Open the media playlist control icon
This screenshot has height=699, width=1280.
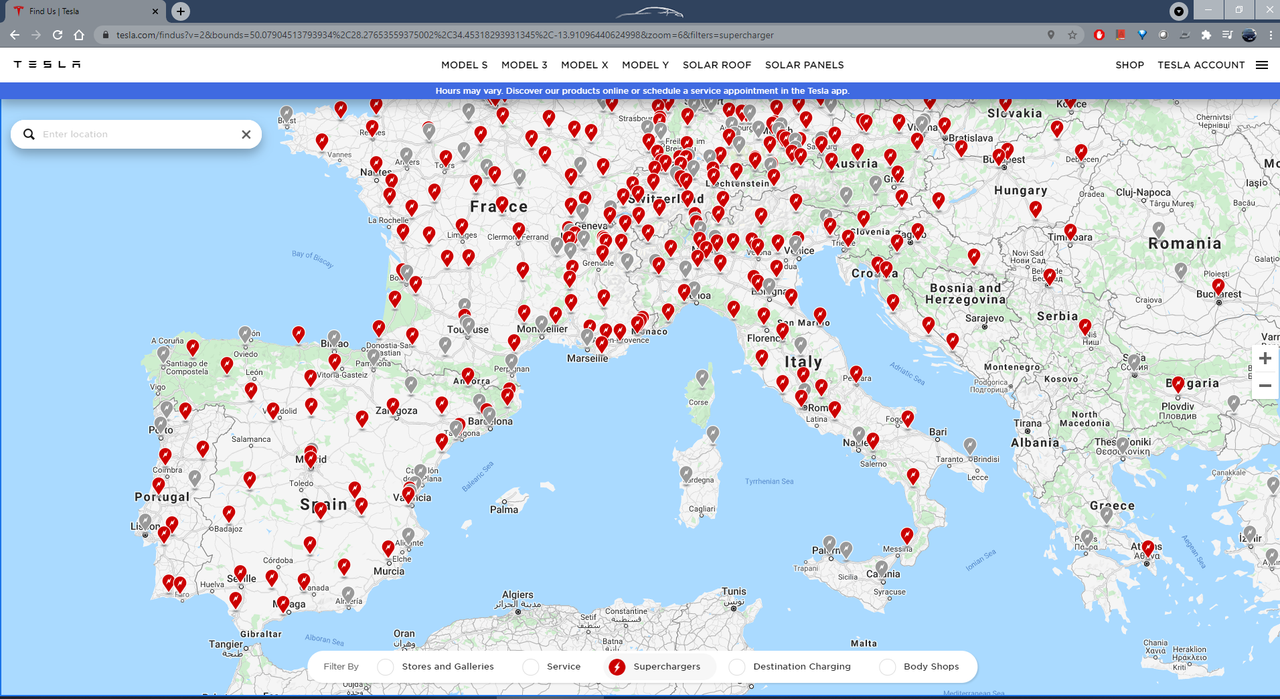pyautogui.click(x=1227, y=35)
